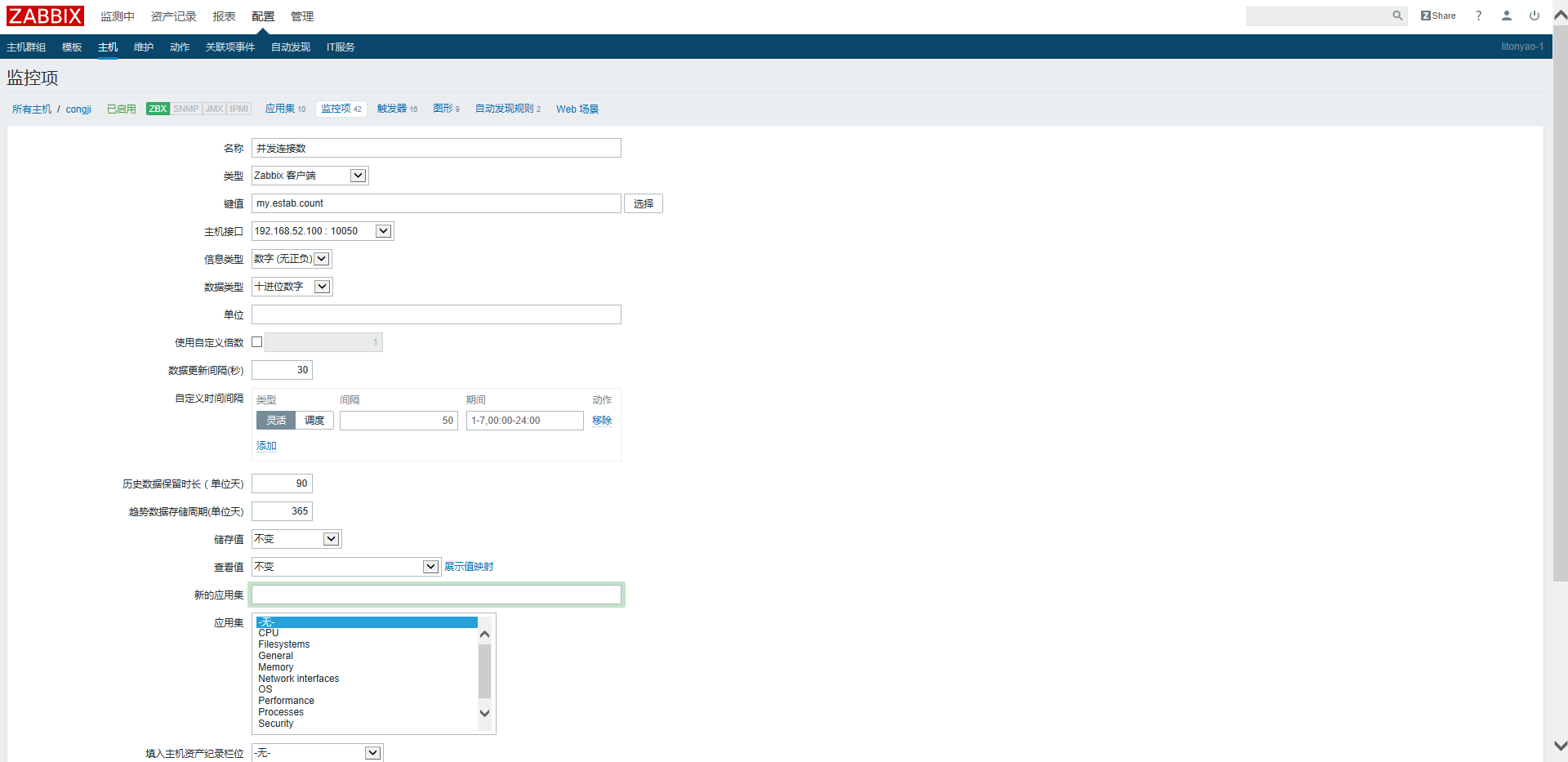Viewport: 1568px width, 762px height.
Task: Click the 添加 interval link
Action: click(266, 446)
